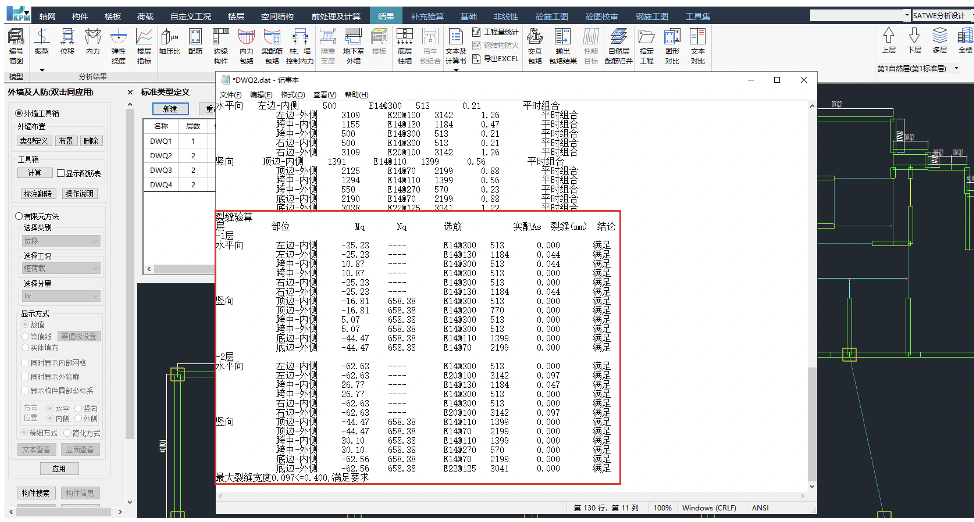Click the 下层 down arrow icon

coord(914,40)
